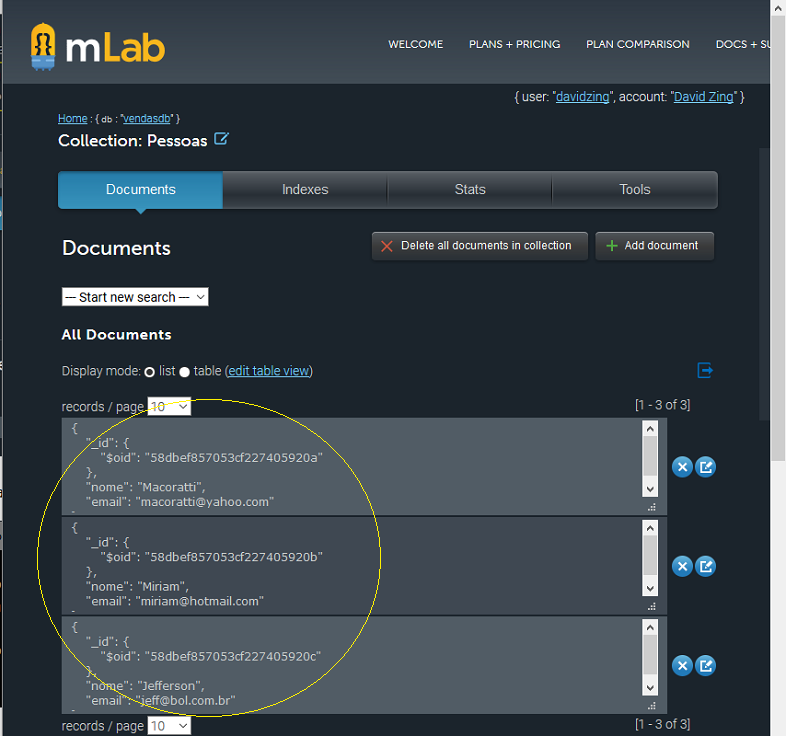Image resolution: width=786 pixels, height=736 pixels.
Task: Open bottom records per page dropdown
Action: tap(169, 725)
